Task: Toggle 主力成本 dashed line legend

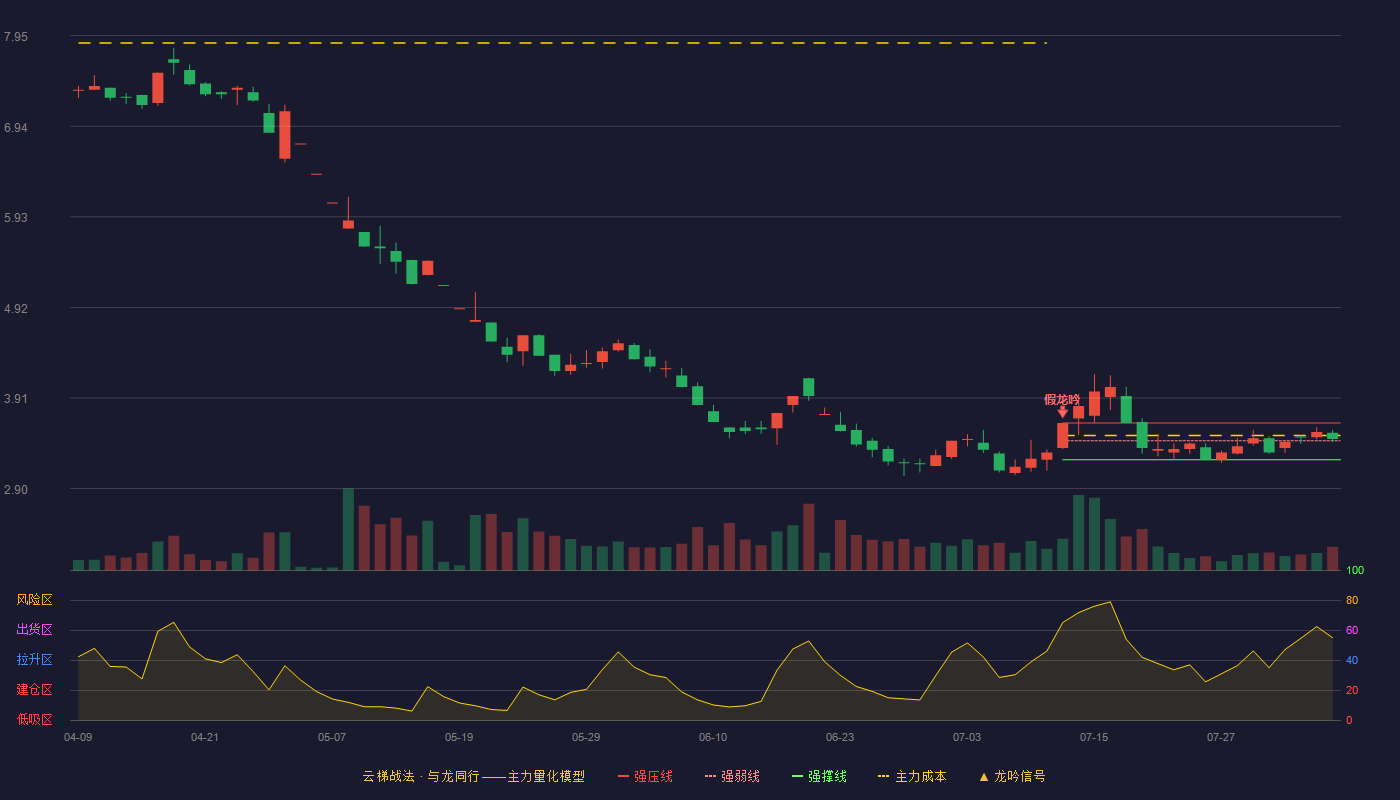Action: [x=912, y=776]
